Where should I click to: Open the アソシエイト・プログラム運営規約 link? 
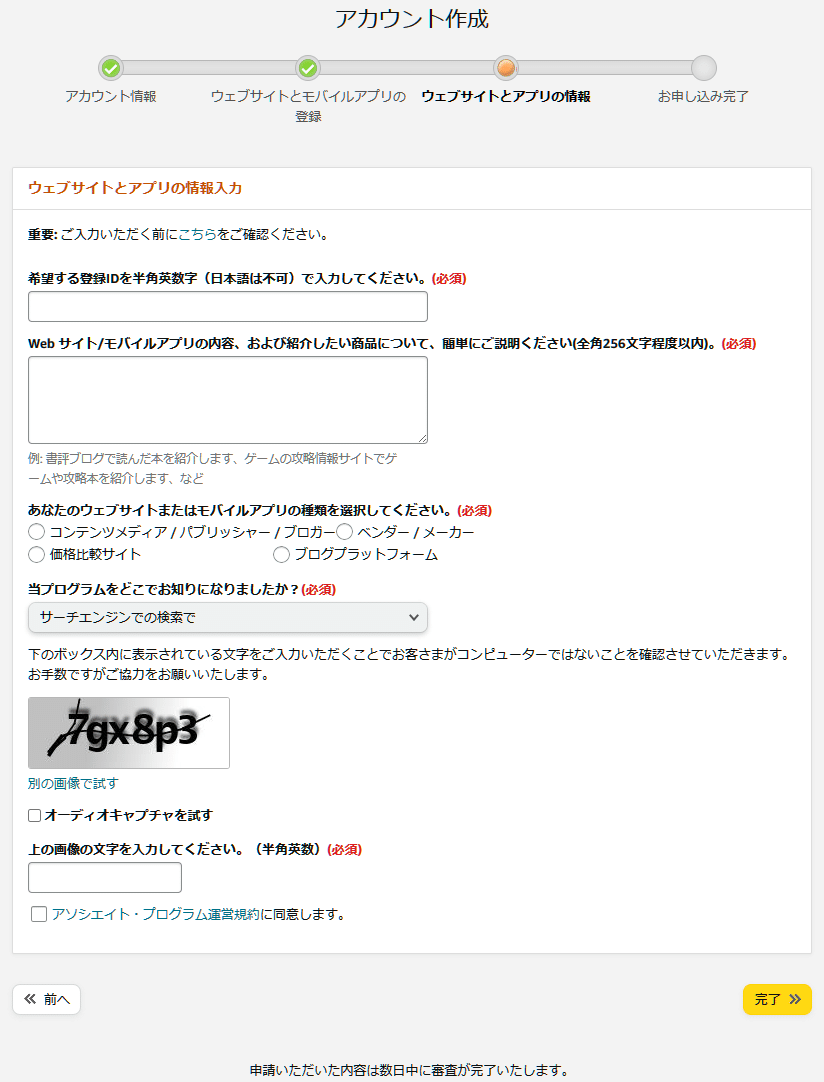tap(156, 914)
